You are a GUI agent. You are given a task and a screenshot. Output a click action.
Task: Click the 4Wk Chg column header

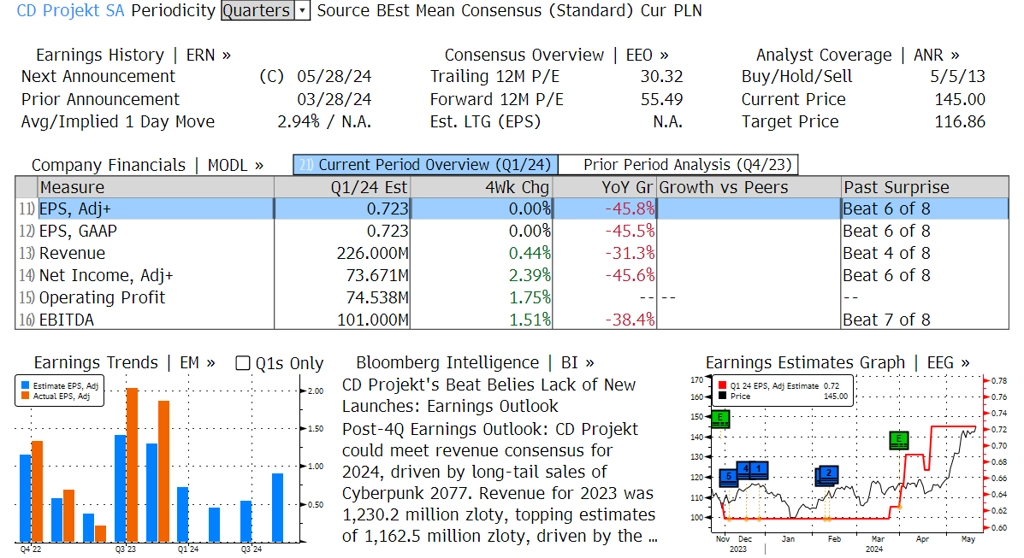[481, 188]
